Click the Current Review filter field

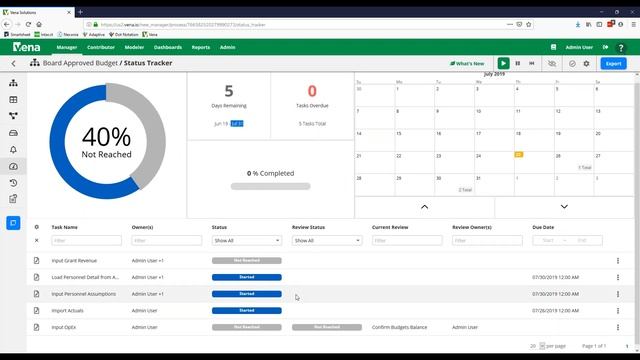(x=407, y=240)
